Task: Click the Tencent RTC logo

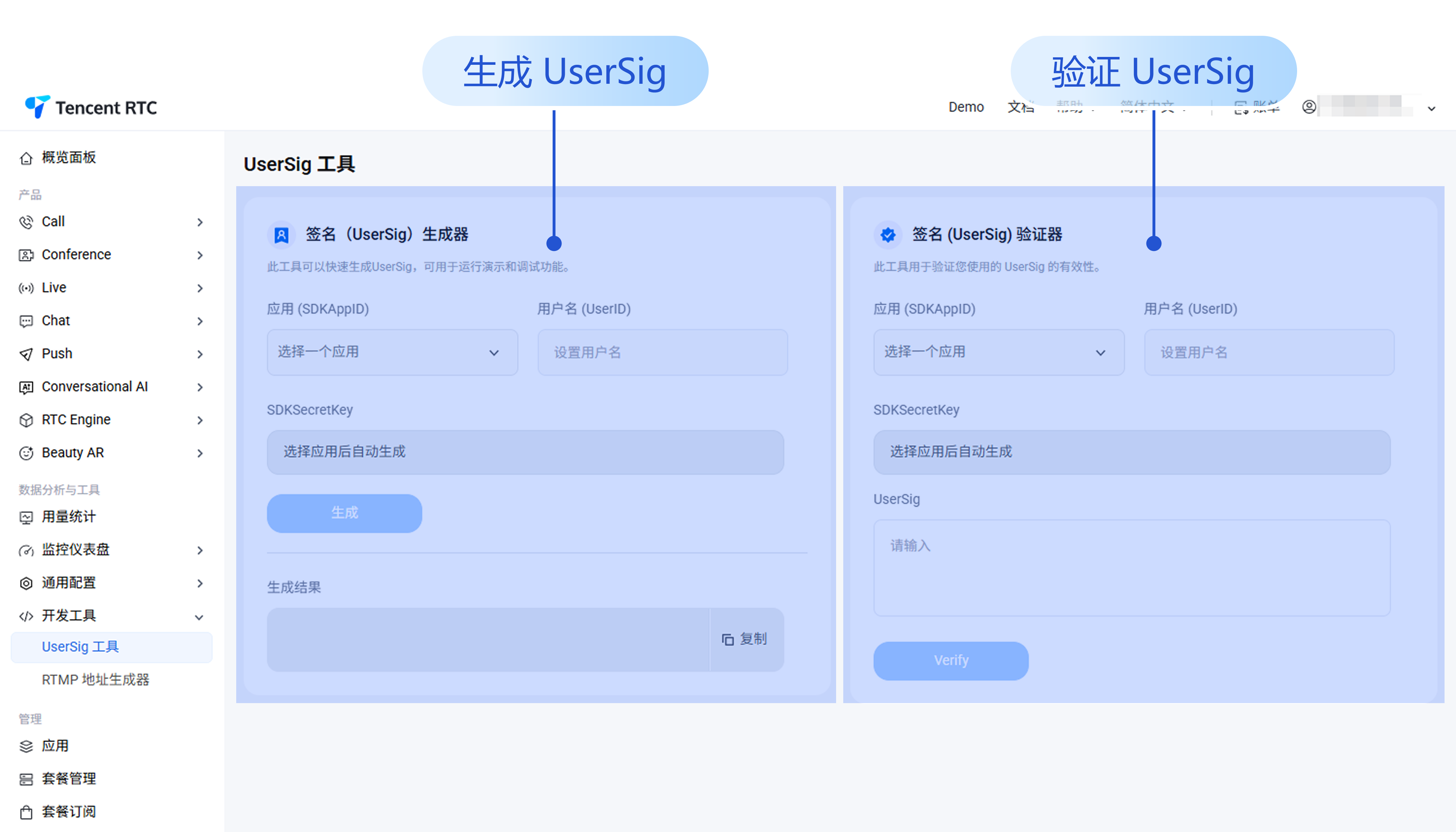Action: tap(91, 107)
